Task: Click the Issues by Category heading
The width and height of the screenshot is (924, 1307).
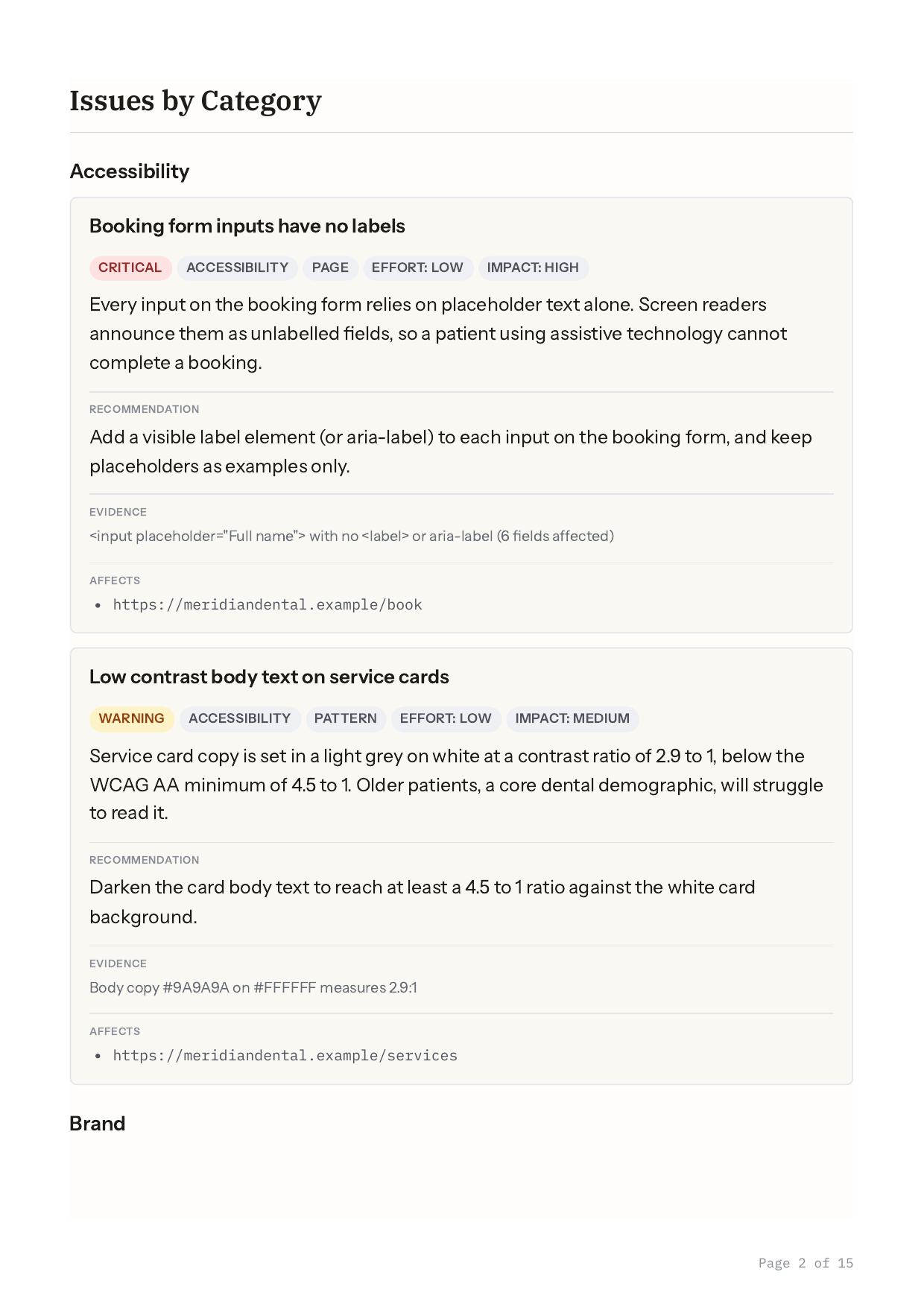Action: point(195,101)
